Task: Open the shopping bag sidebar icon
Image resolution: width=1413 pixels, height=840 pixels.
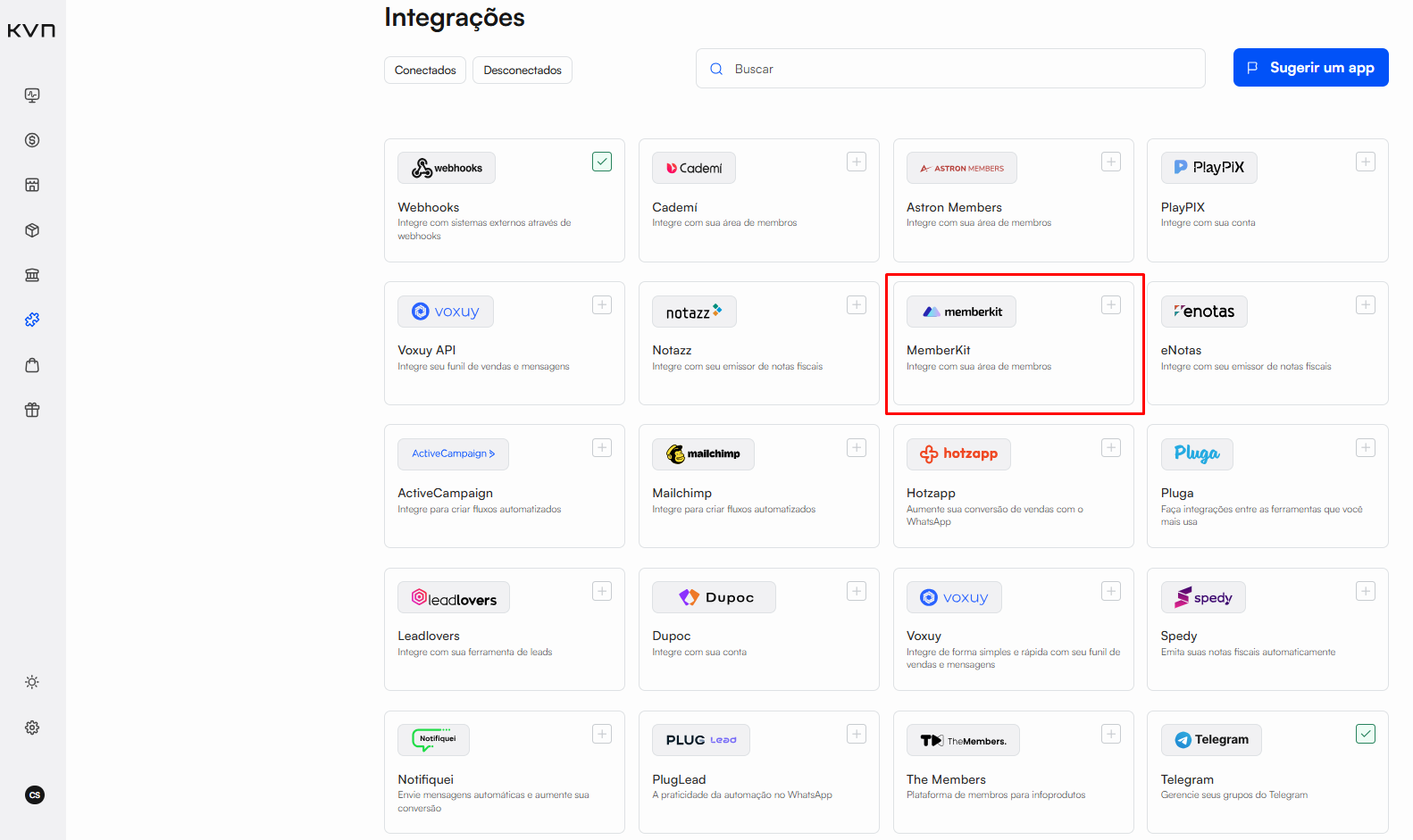Action: 32,365
